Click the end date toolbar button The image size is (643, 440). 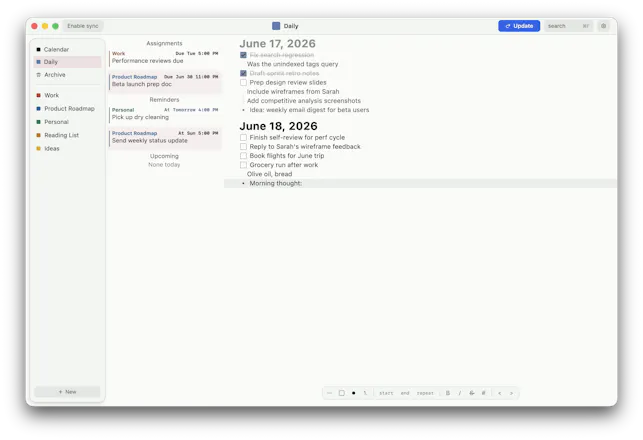(405, 393)
